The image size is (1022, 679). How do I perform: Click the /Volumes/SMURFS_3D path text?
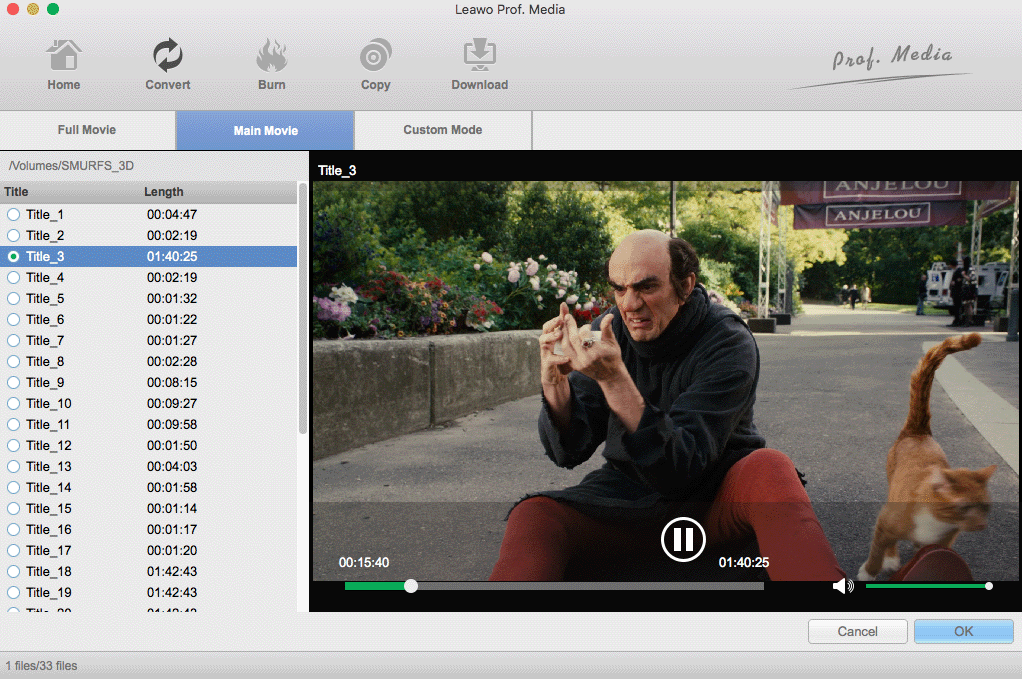[71, 166]
